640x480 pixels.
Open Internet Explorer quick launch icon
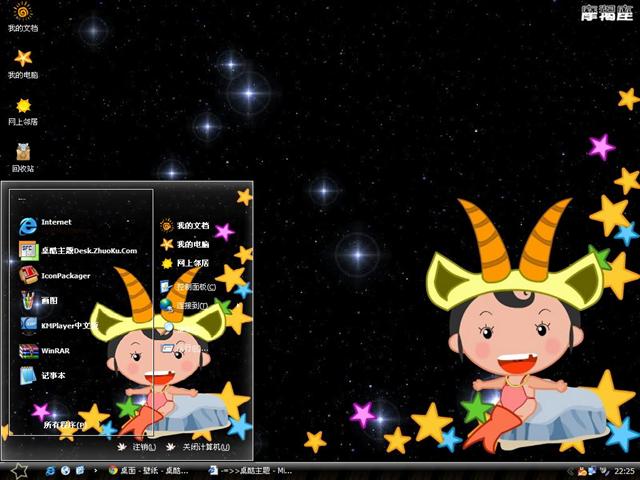pyautogui.click(x=51, y=471)
